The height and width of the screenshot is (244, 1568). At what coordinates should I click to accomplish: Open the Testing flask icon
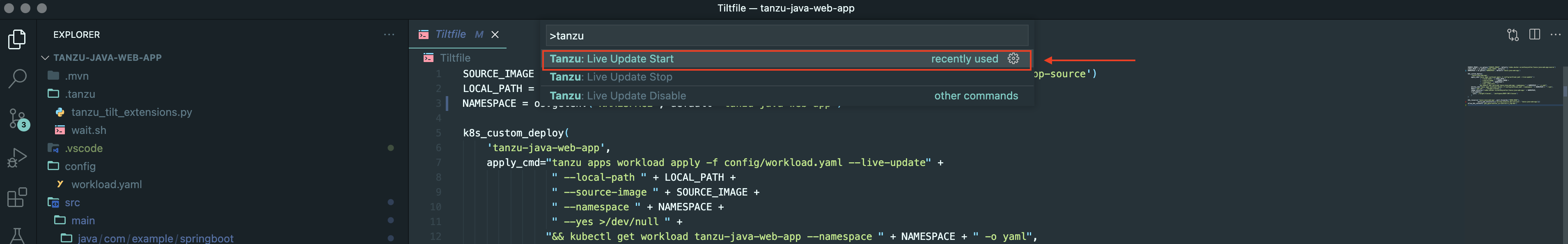tap(17, 235)
